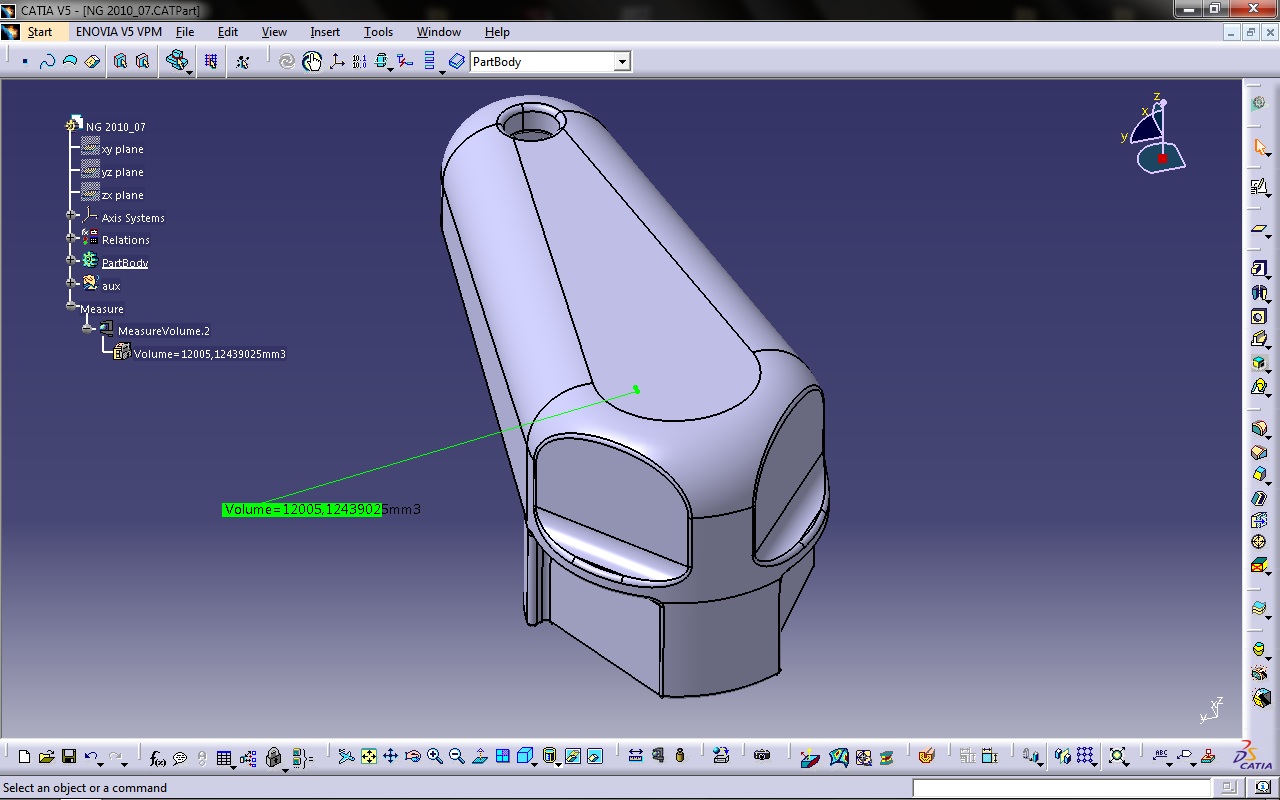Click Measure Between icon
1280x800 pixels.
pos(636,757)
